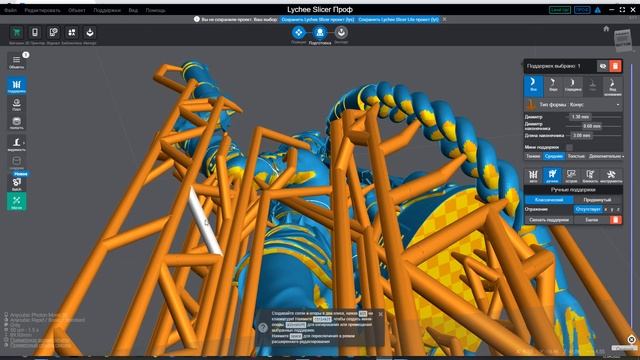Select the Supports (Поддержки) sidebar tool

click(x=16, y=85)
